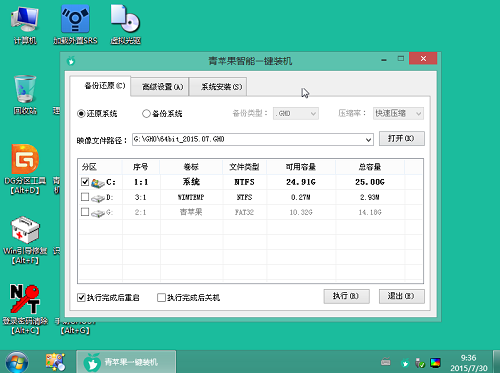
Task: Select the 回收站 recycle bin icon
Action: point(25,95)
